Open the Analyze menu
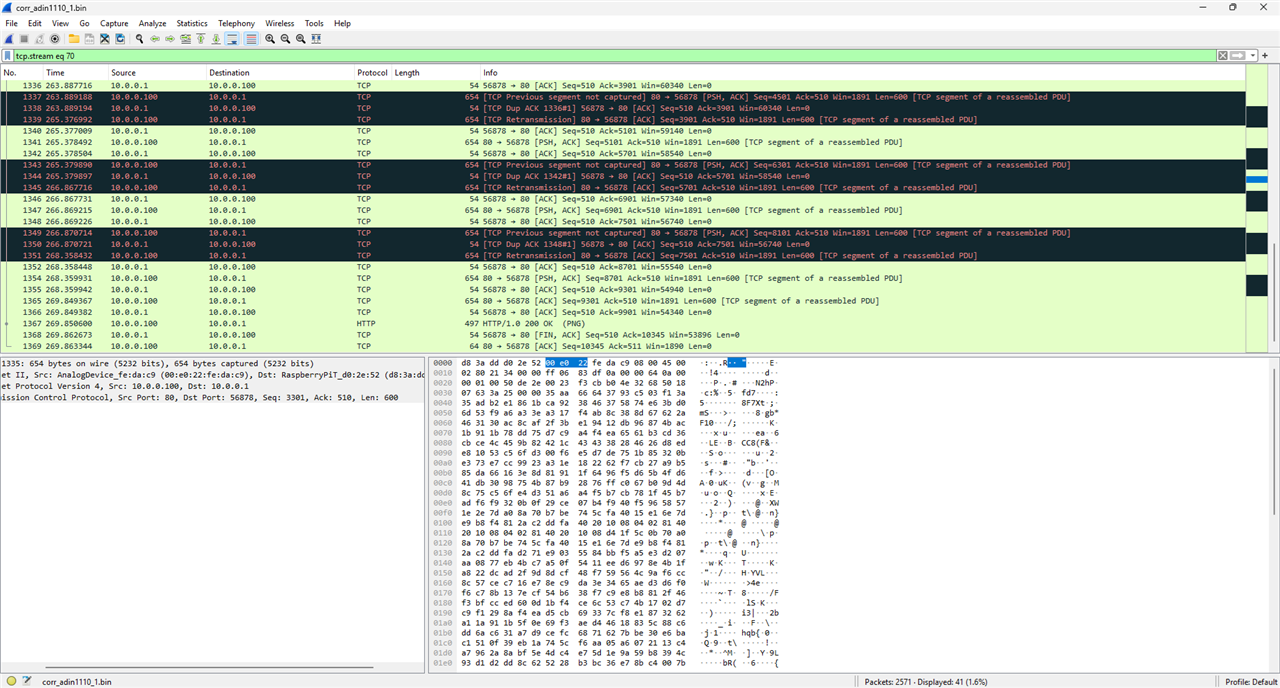The height and width of the screenshot is (688, 1280). coord(152,23)
